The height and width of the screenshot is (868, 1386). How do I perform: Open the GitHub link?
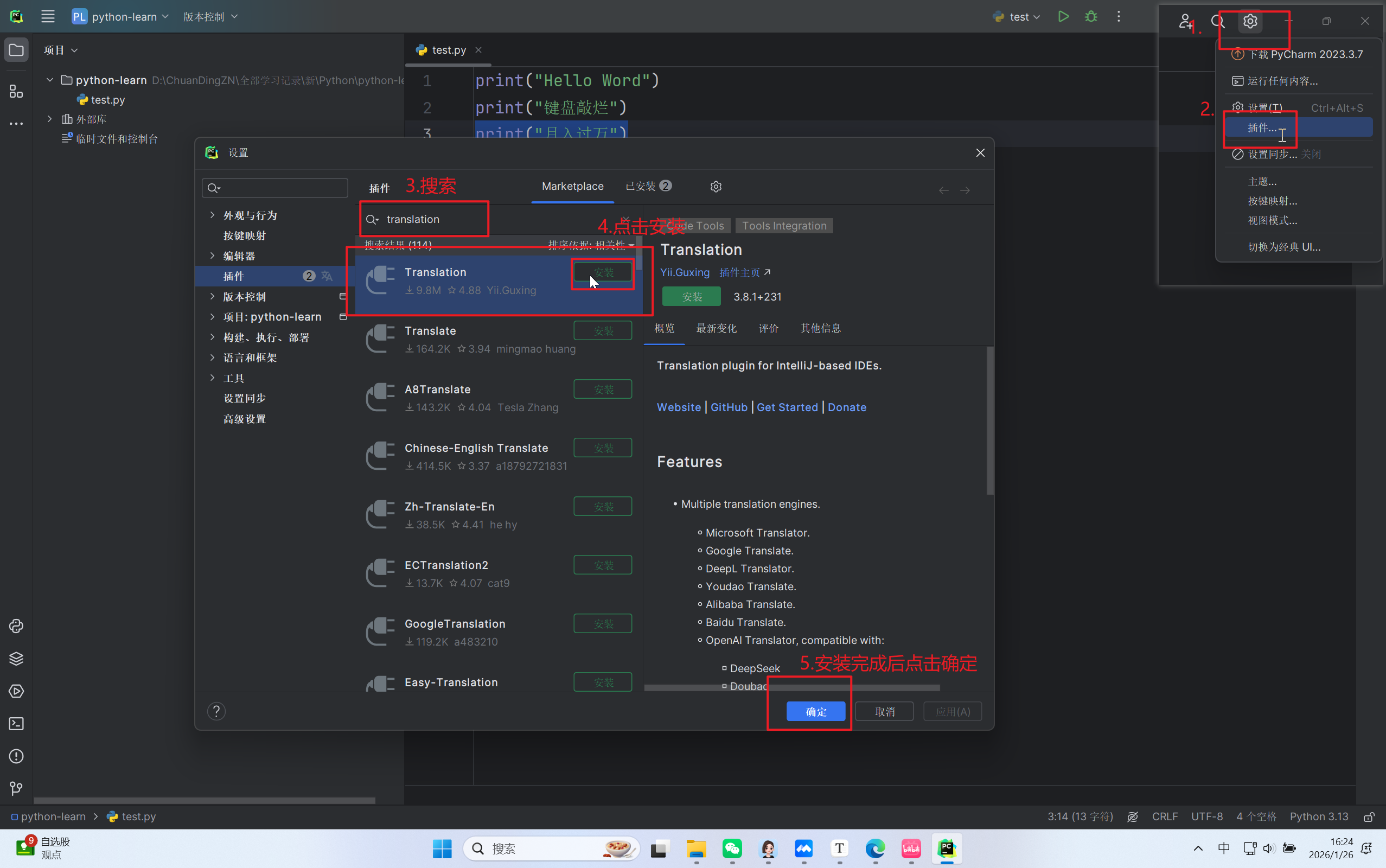click(729, 407)
